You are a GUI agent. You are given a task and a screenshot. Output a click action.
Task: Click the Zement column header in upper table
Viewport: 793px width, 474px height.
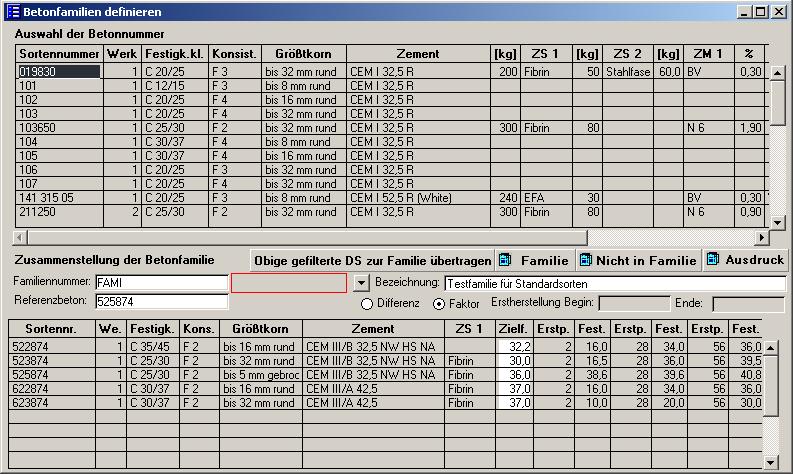pos(417,54)
